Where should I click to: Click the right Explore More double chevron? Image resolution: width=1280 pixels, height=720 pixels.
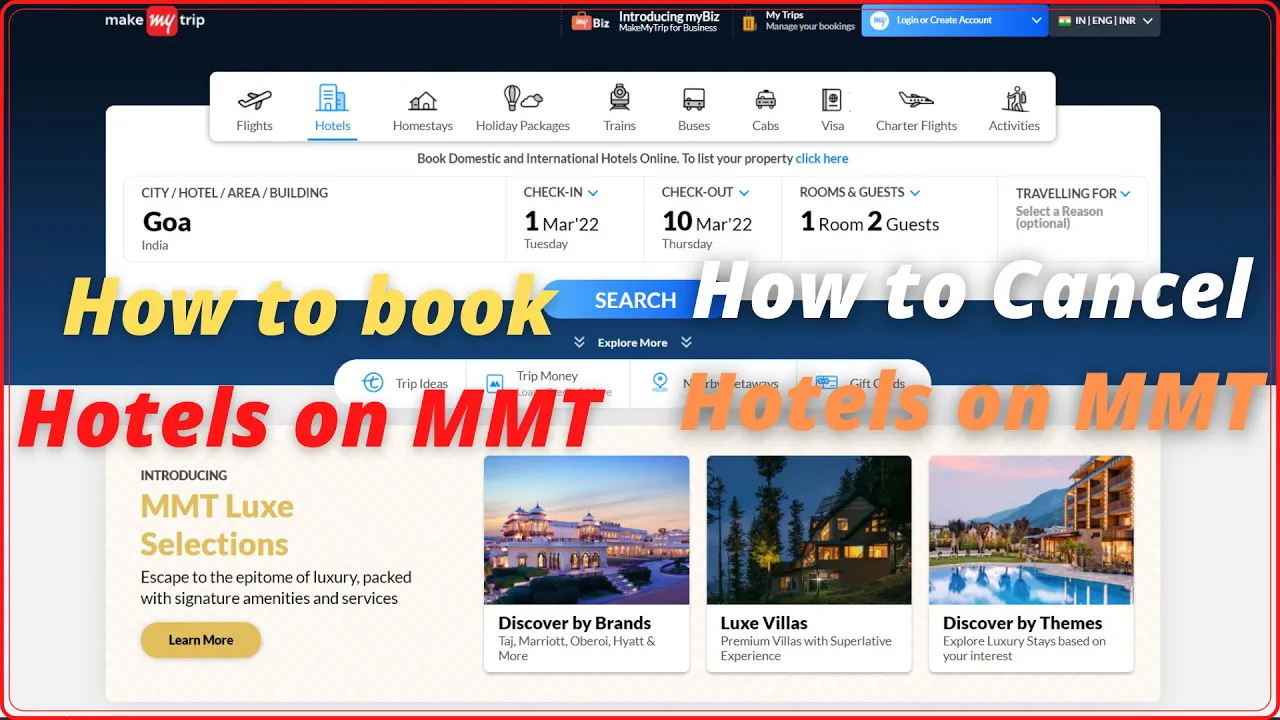tap(686, 342)
